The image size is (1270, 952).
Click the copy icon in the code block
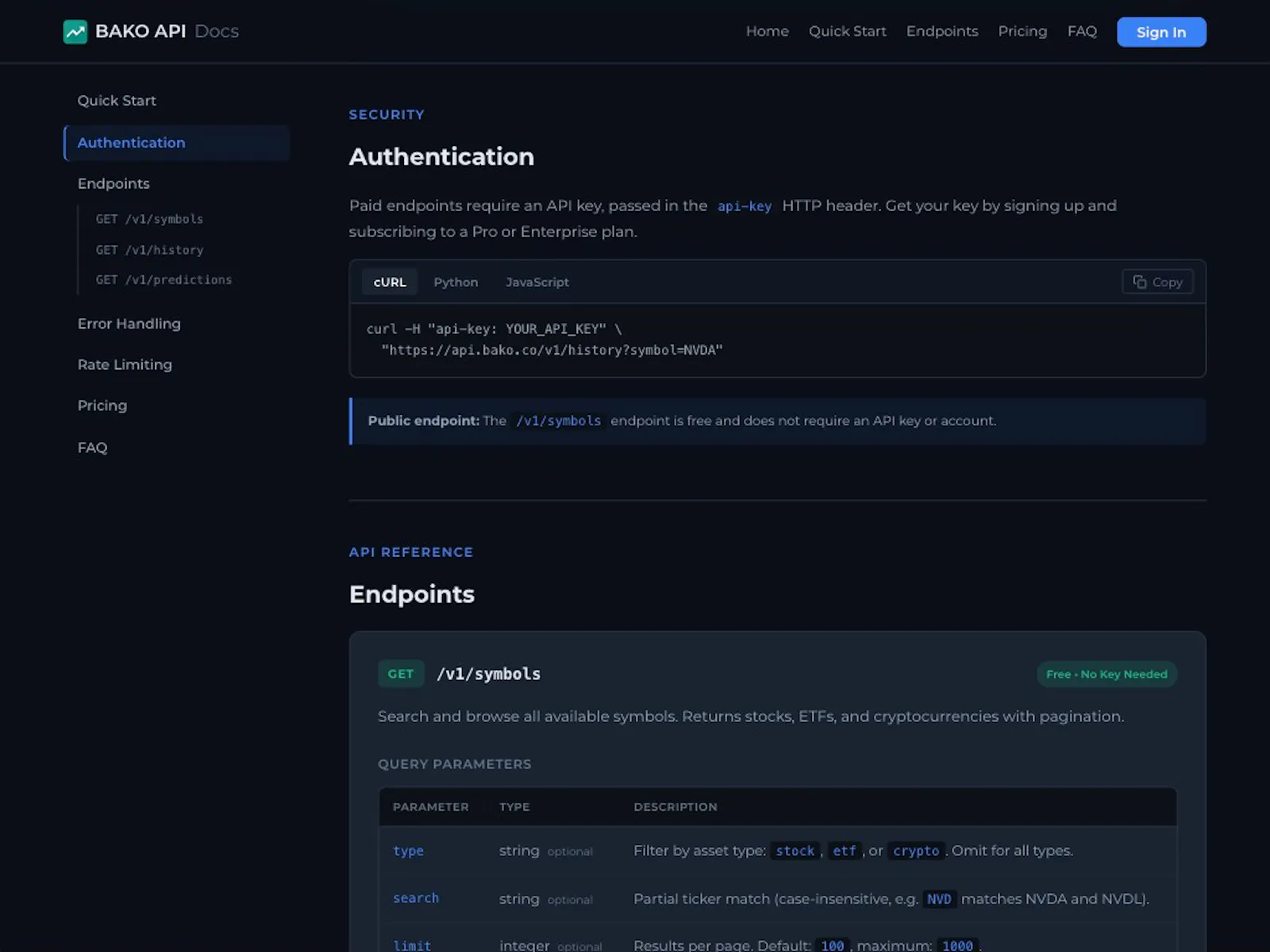(x=1140, y=282)
